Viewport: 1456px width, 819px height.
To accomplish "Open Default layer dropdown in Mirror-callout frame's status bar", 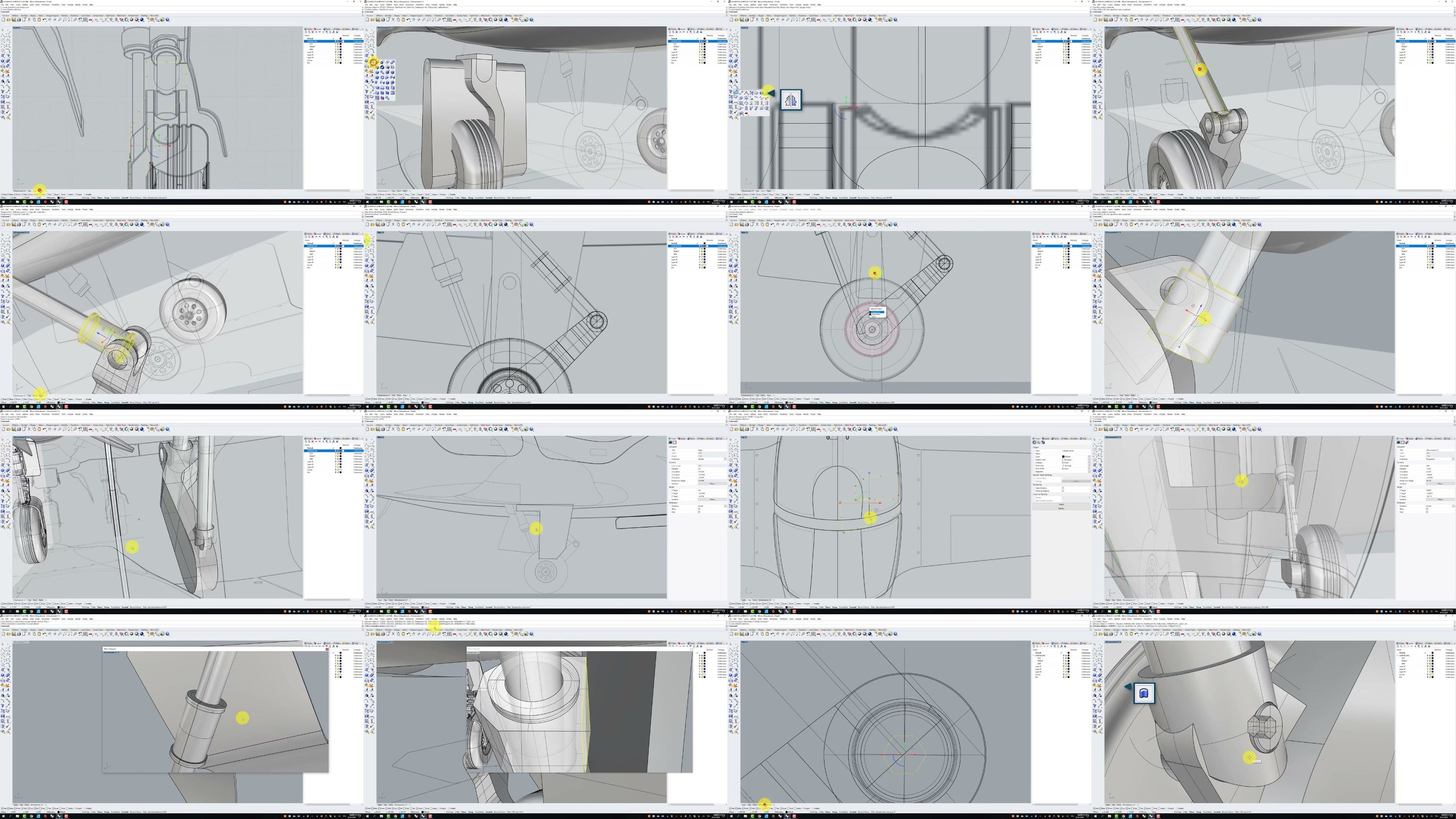I will [790, 198].
